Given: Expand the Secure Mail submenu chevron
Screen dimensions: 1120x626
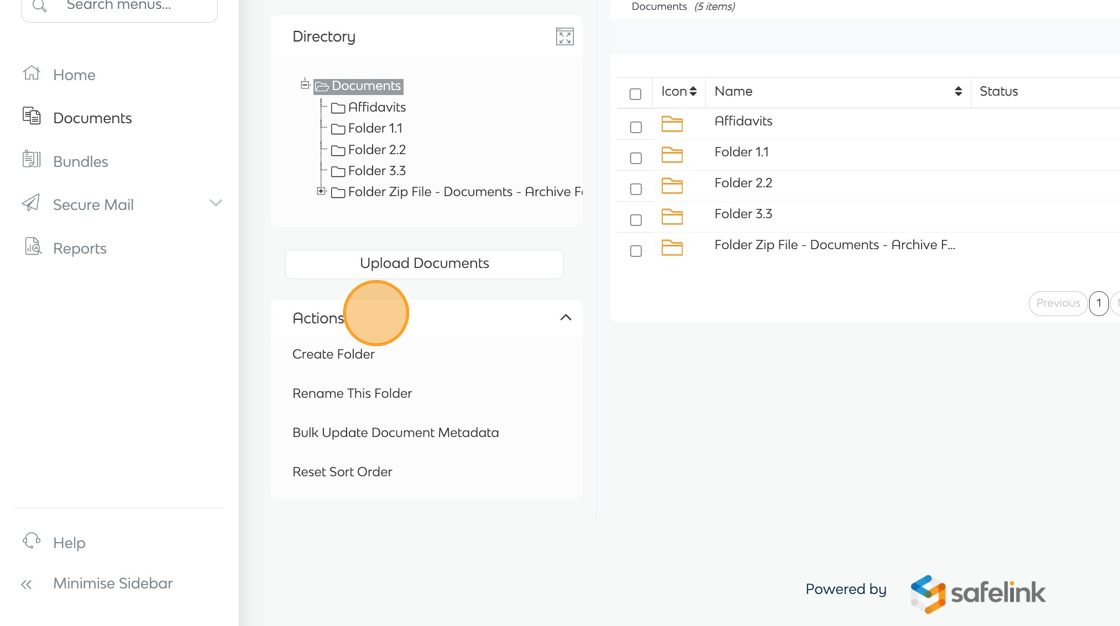Looking at the screenshot, I should 215,203.
